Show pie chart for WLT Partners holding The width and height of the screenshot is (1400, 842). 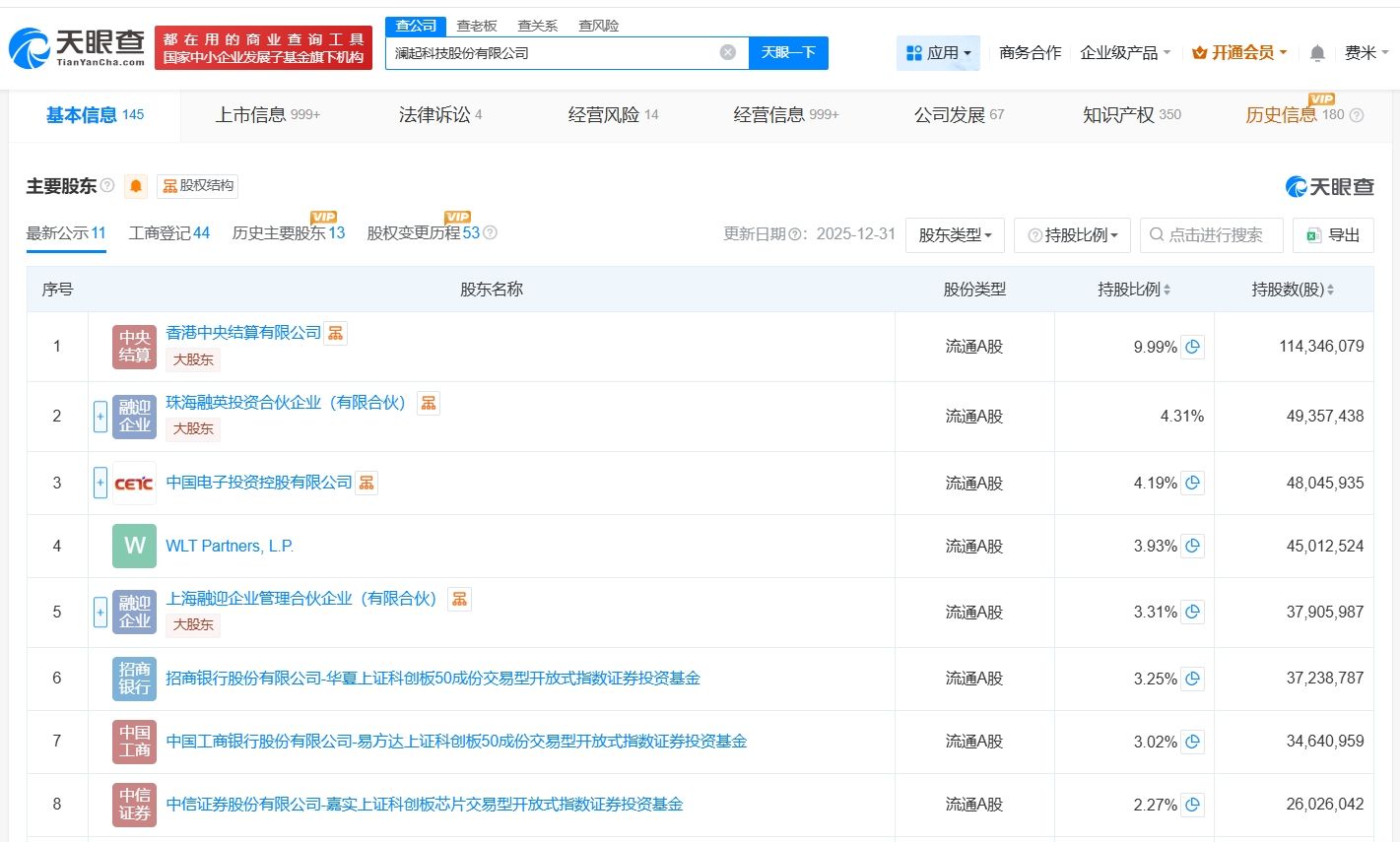tap(1192, 546)
